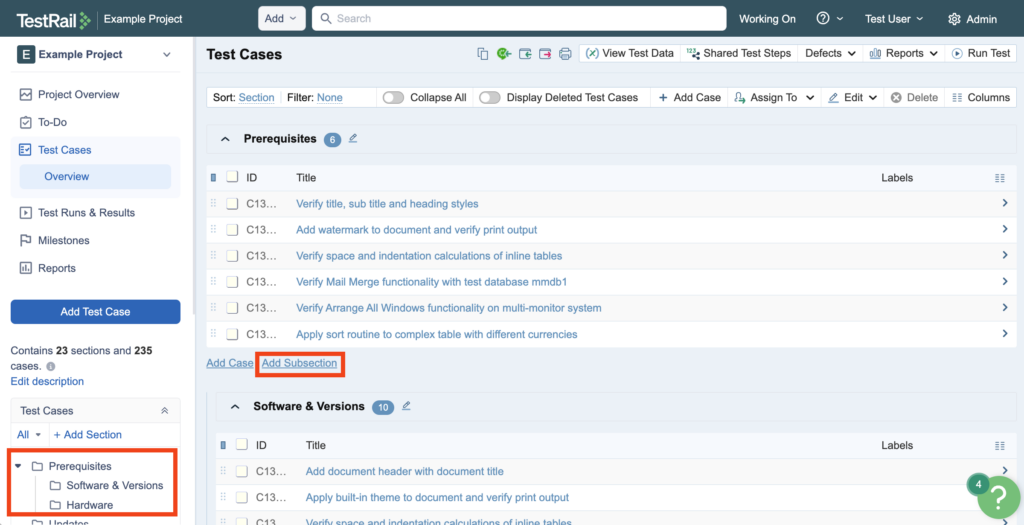
Task: Open the Reports dropdown in toolbar
Action: [x=904, y=54]
